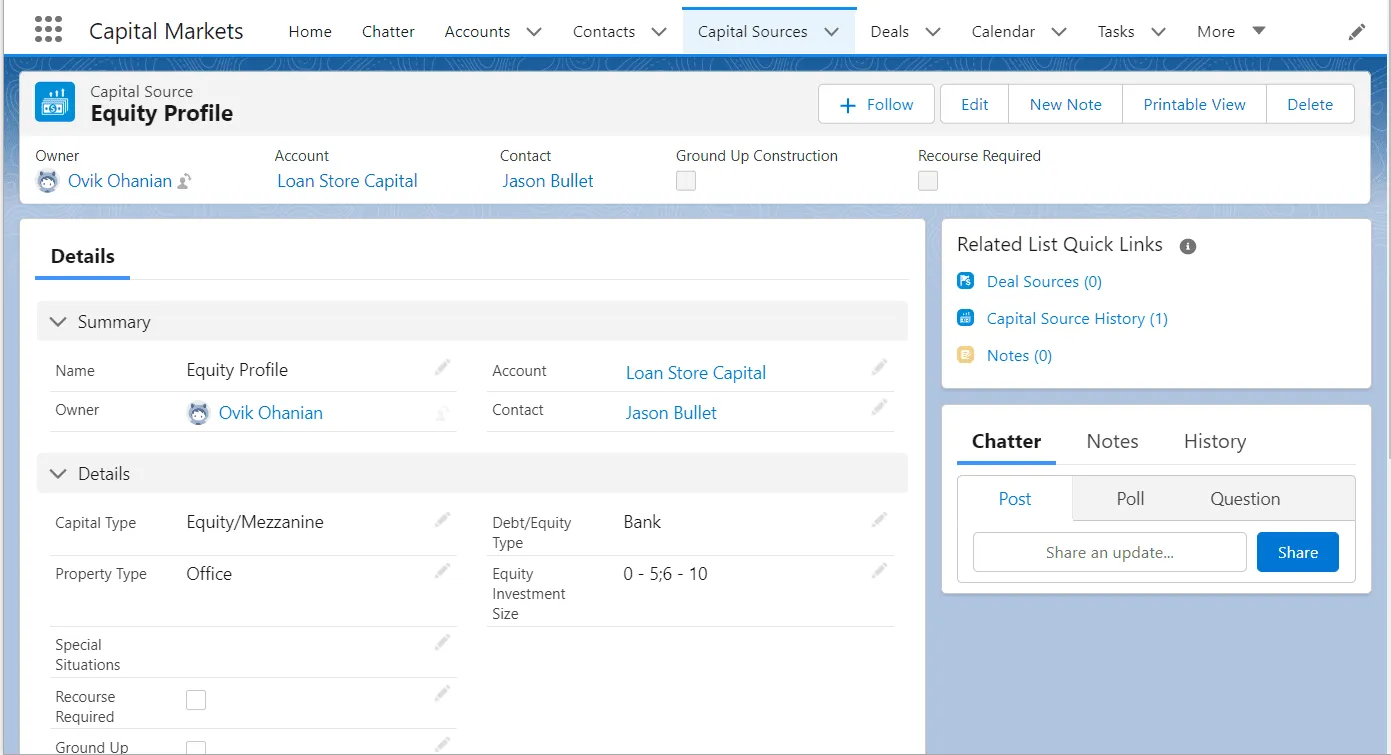Edit the Name field with its pencil icon

point(442,368)
